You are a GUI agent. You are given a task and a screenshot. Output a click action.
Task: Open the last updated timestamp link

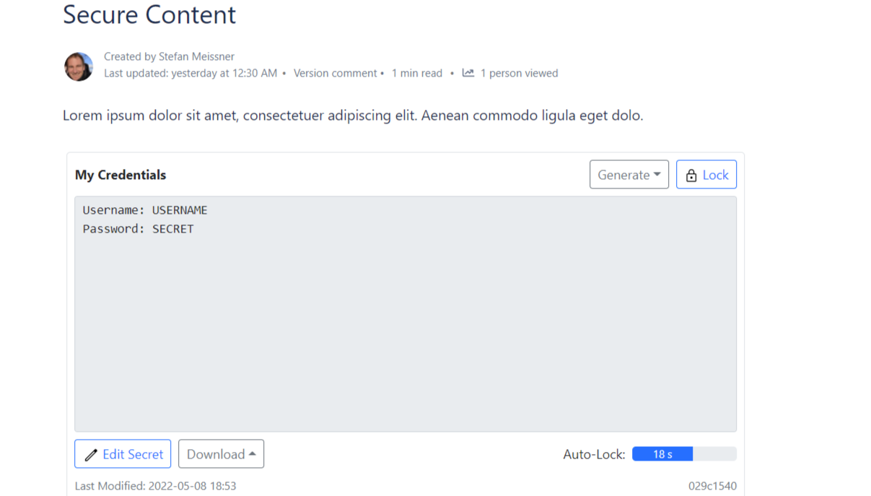pos(224,73)
